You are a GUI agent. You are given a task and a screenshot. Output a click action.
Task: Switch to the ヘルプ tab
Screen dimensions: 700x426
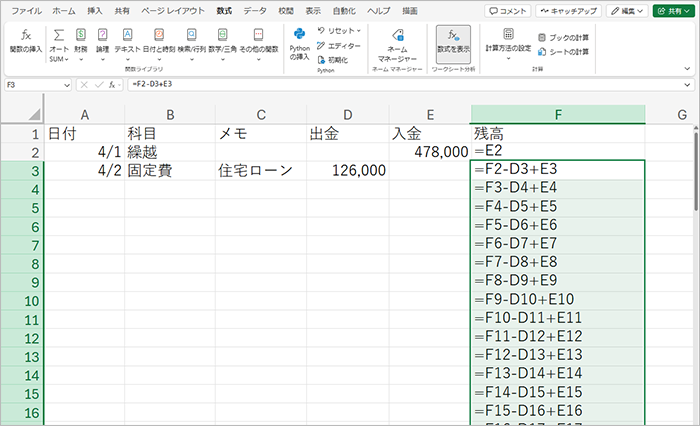379,11
